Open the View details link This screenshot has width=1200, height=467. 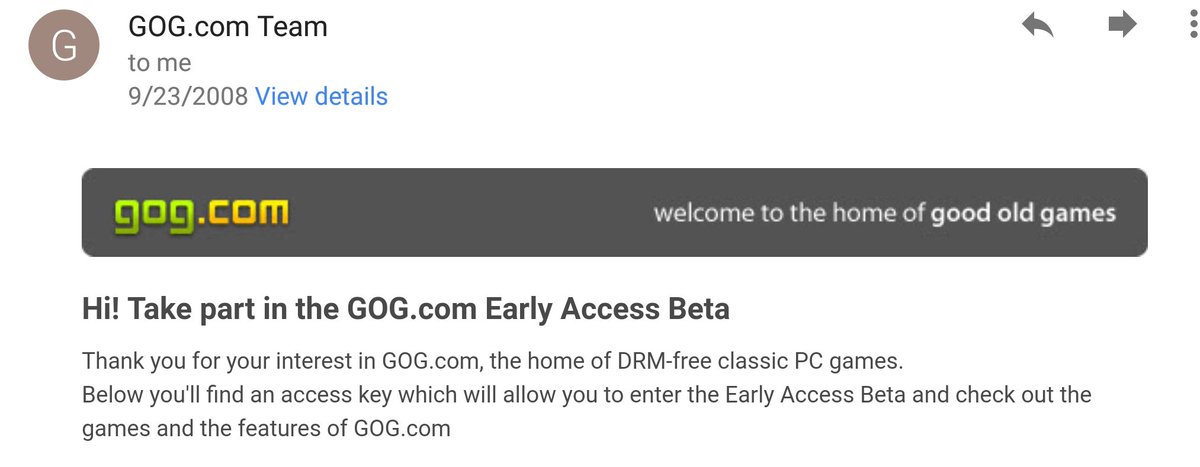[x=321, y=97]
